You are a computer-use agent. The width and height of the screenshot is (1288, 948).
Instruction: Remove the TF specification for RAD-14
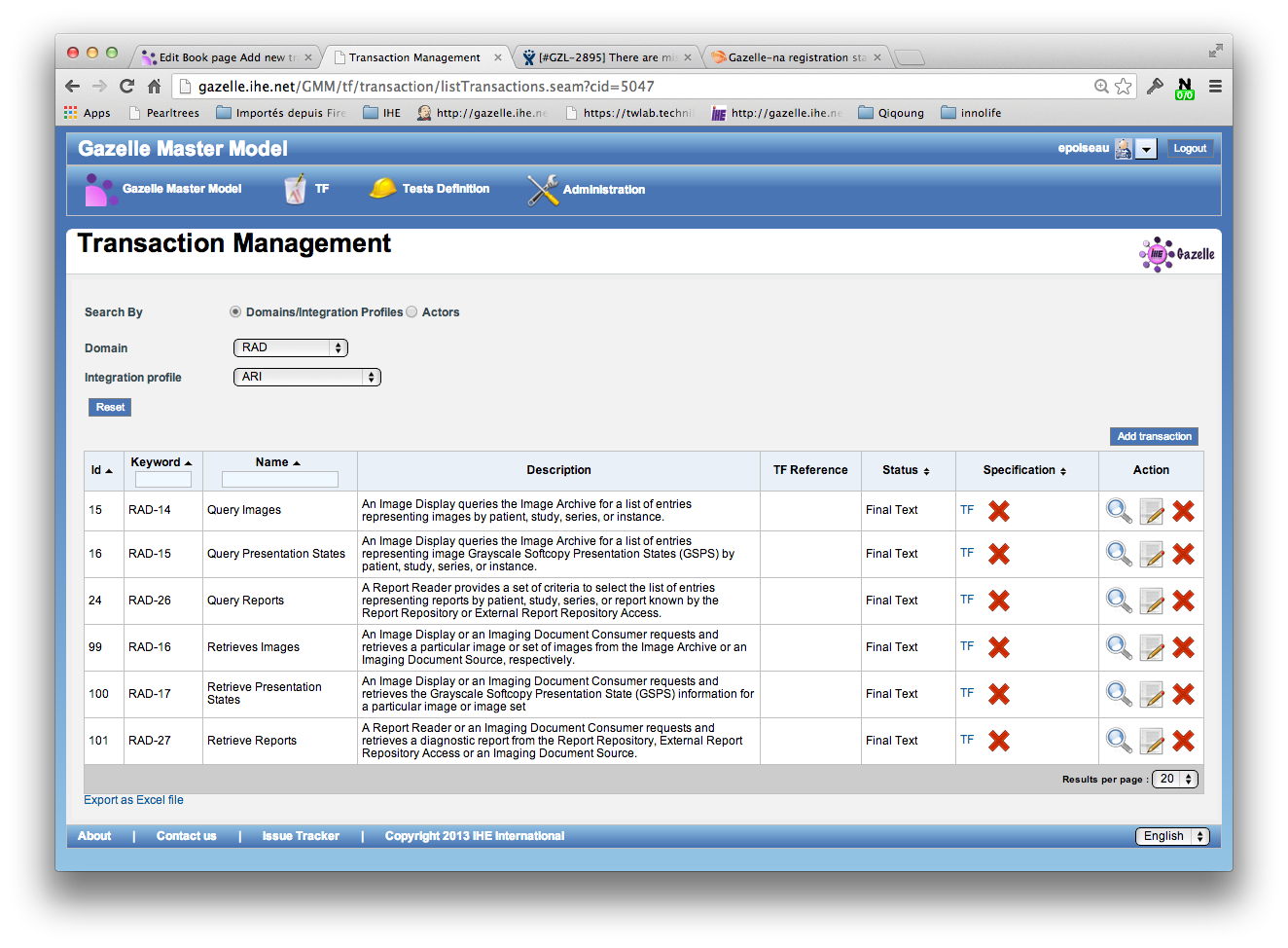pos(999,511)
